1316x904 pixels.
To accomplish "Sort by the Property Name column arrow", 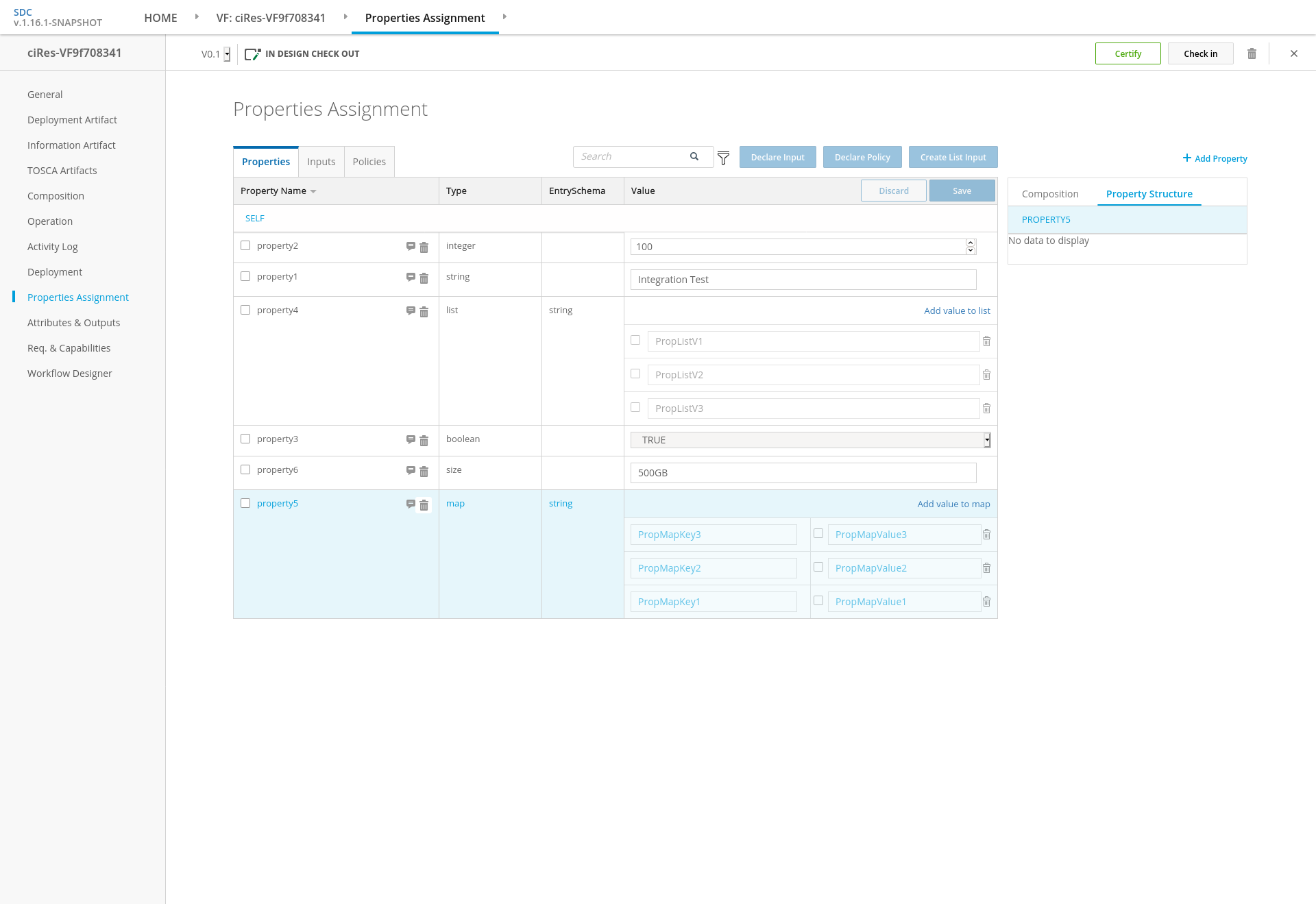I will 313,191.
